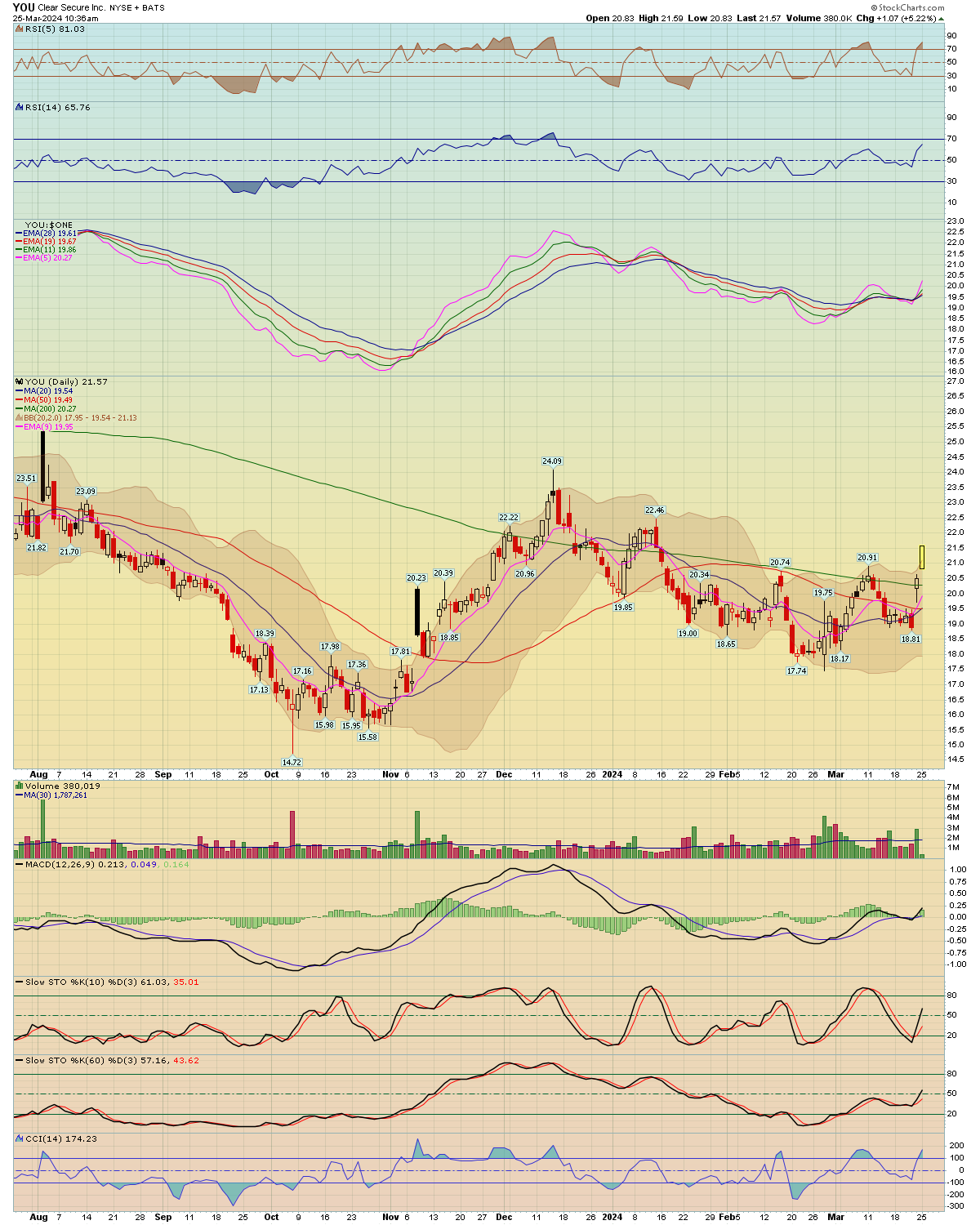Click the '15.58' price annotation
Screen dimensions: 980x1225
point(367,737)
